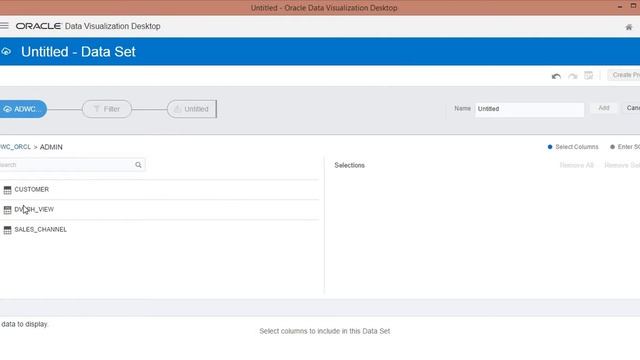Maximize the application window
Image resolution: width=640 pixels, height=360 pixels.
click(633, 6)
